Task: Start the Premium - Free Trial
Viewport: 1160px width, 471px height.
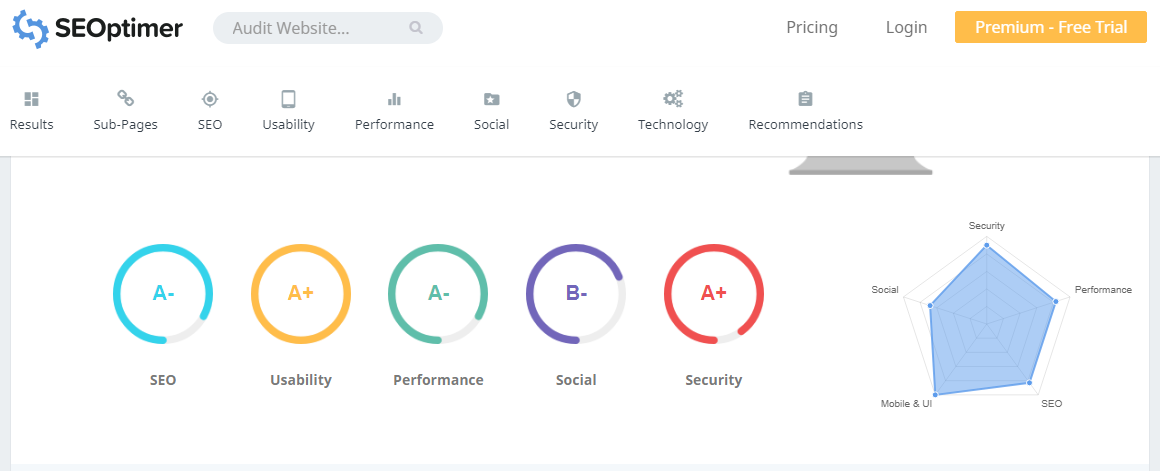Action: (x=1051, y=27)
